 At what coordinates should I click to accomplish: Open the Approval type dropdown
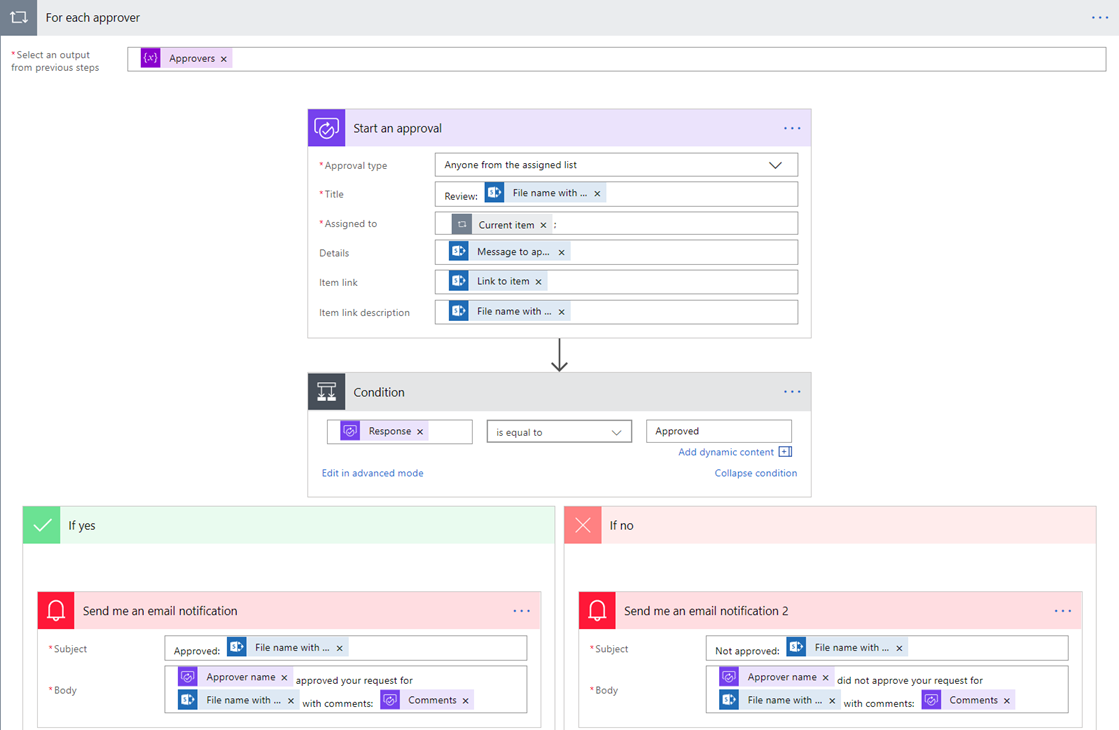pyautogui.click(x=775, y=165)
